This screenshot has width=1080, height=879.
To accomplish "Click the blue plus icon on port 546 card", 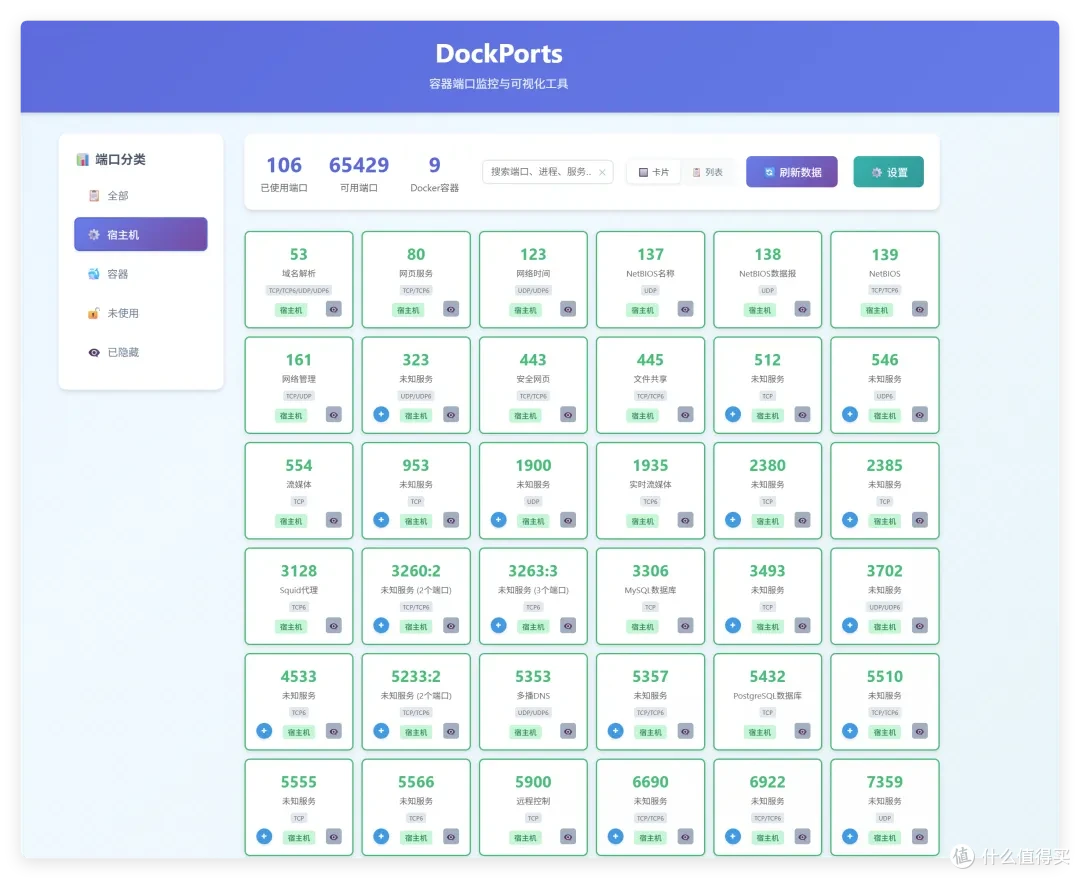I will 850,415.
